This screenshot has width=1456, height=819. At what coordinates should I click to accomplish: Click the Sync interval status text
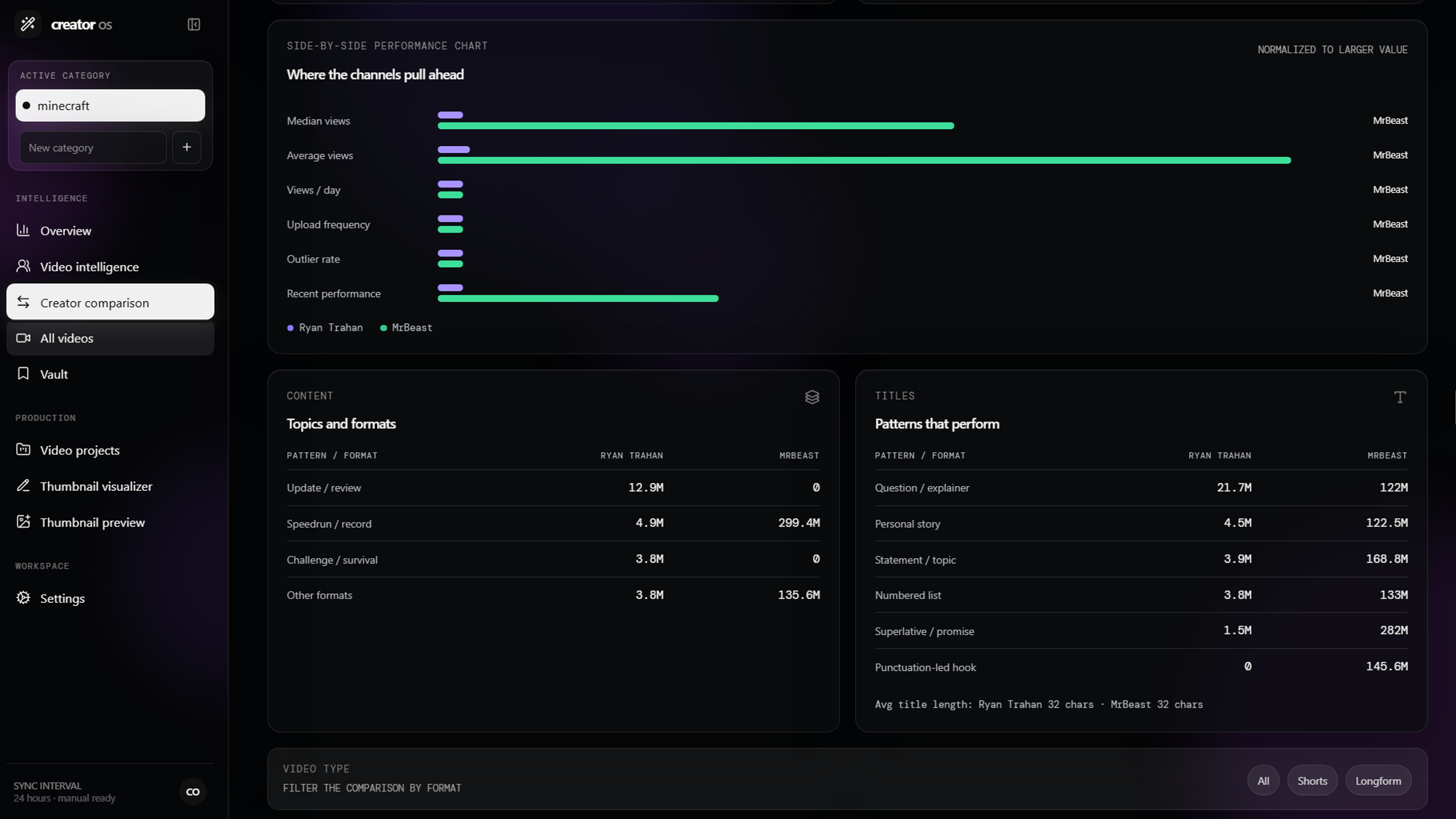[x=64, y=792]
